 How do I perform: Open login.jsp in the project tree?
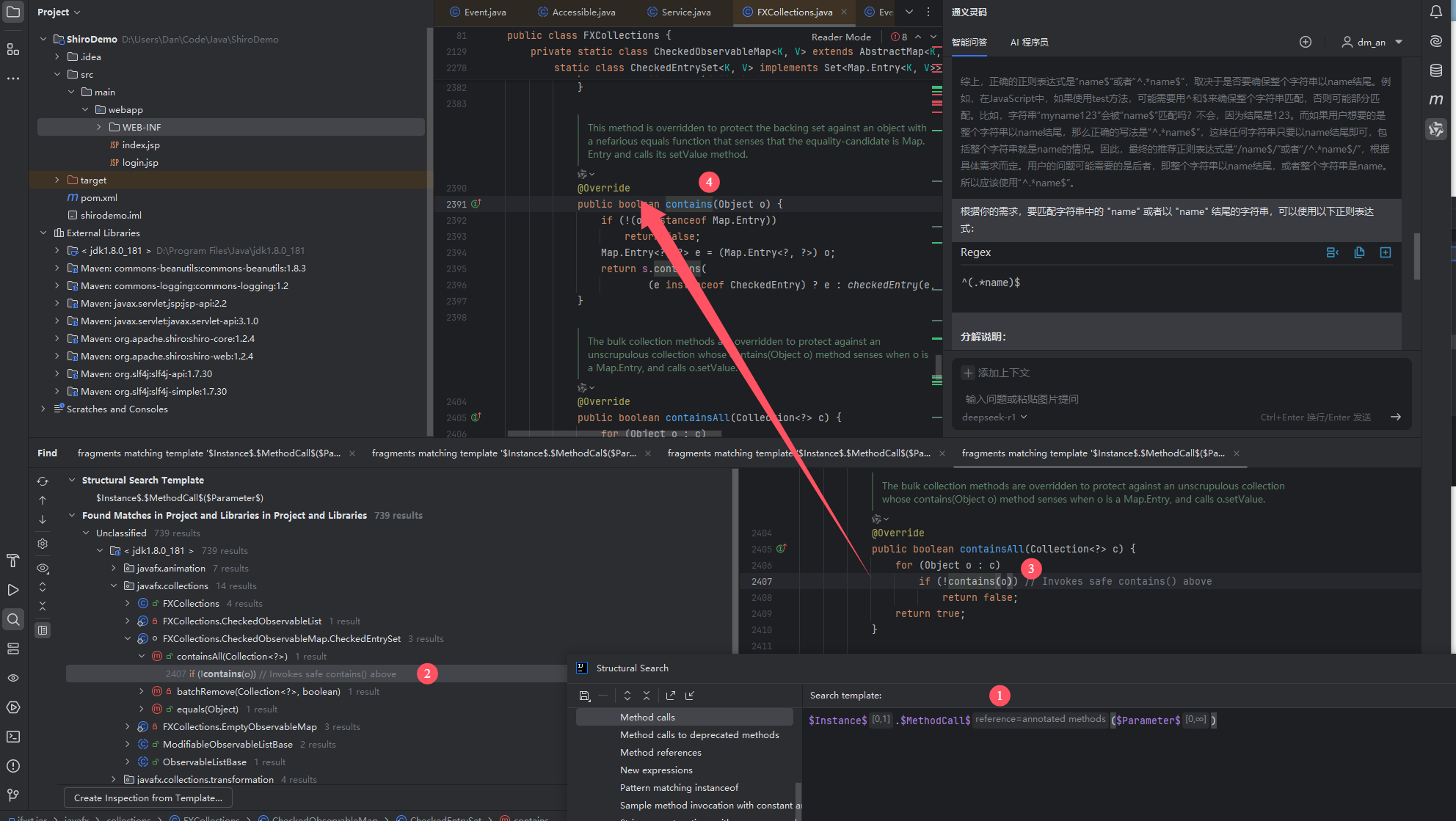click(x=134, y=162)
